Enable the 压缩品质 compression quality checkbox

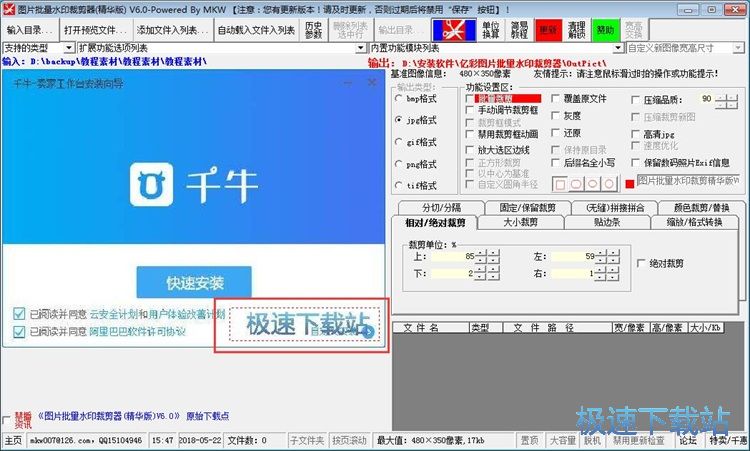coord(635,100)
